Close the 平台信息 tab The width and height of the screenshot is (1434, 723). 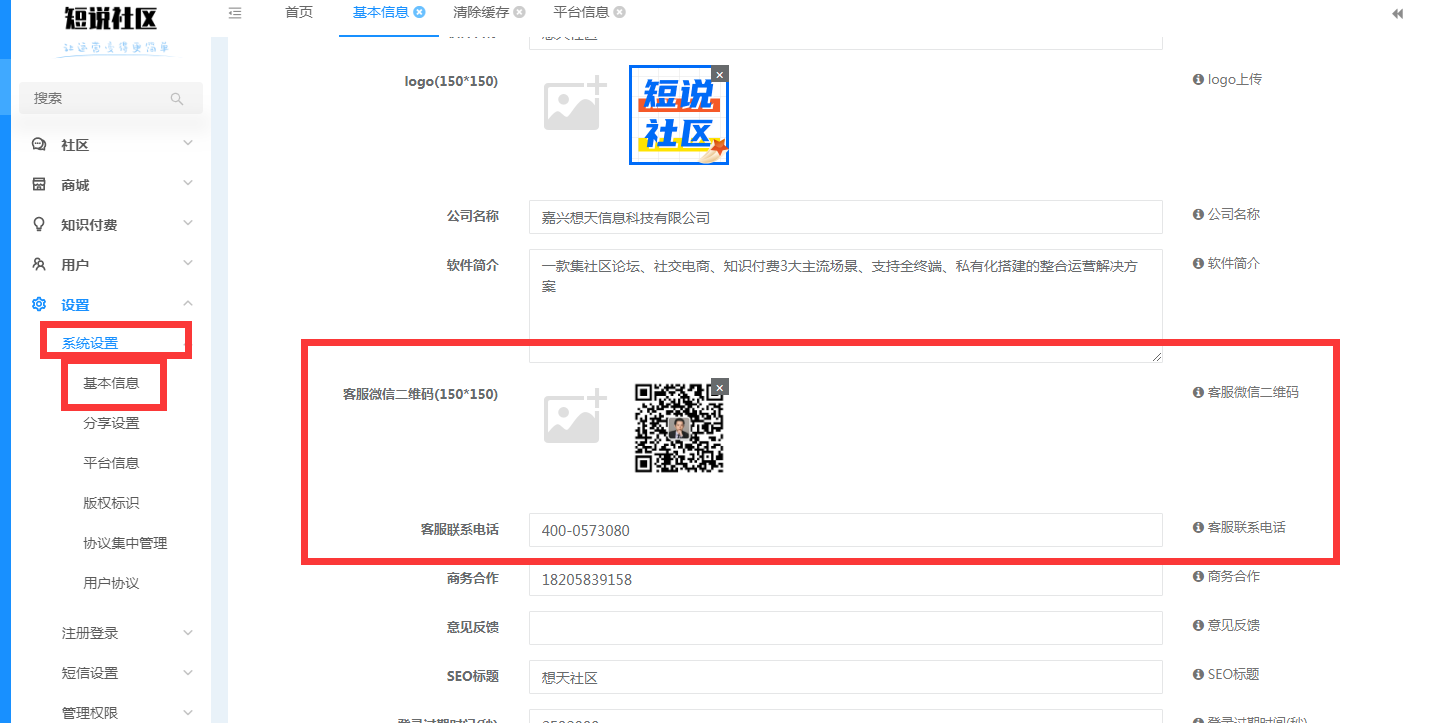pyautogui.click(x=619, y=13)
